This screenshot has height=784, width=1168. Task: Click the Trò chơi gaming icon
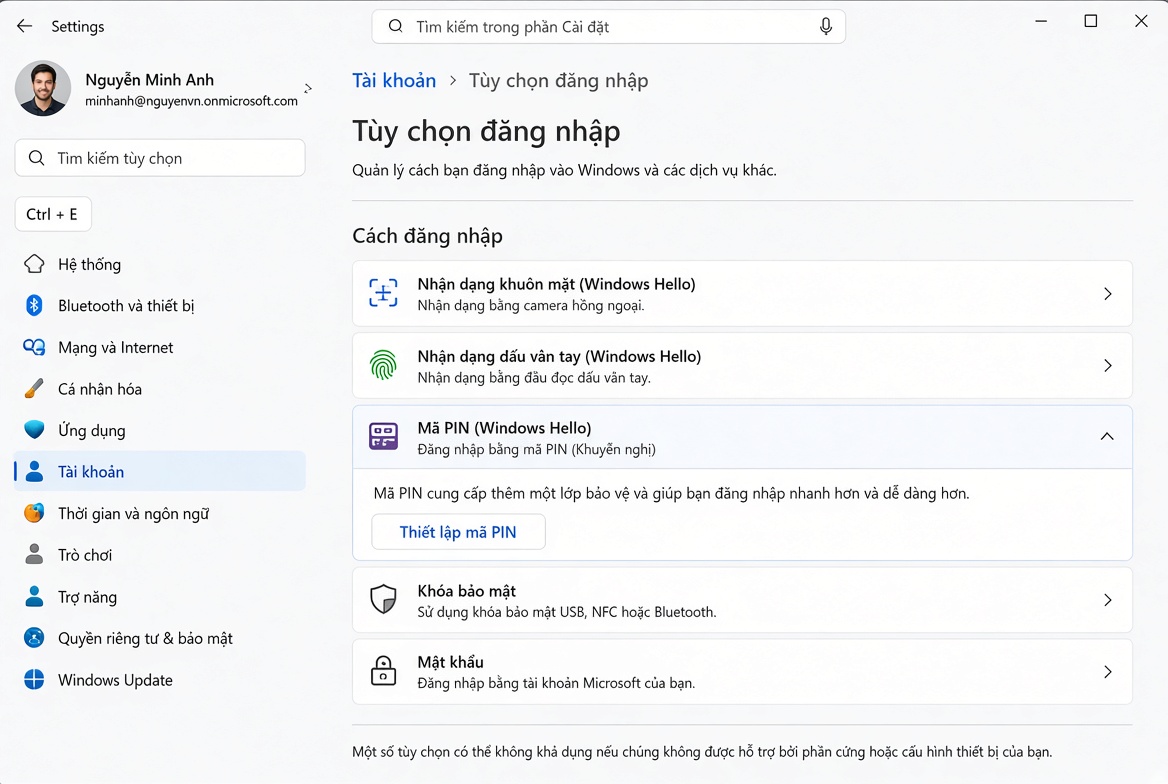tap(34, 554)
